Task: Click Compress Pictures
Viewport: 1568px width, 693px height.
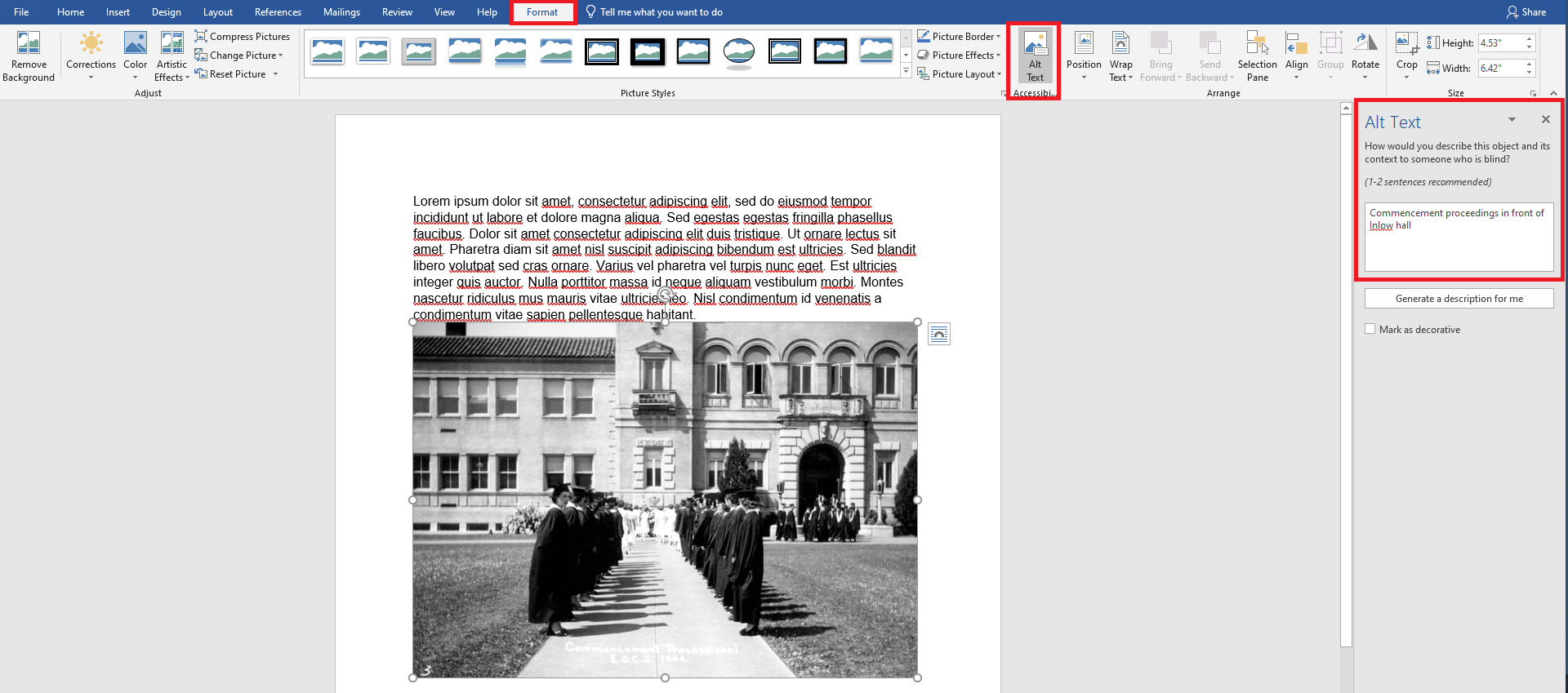Action: click(242, 37)
